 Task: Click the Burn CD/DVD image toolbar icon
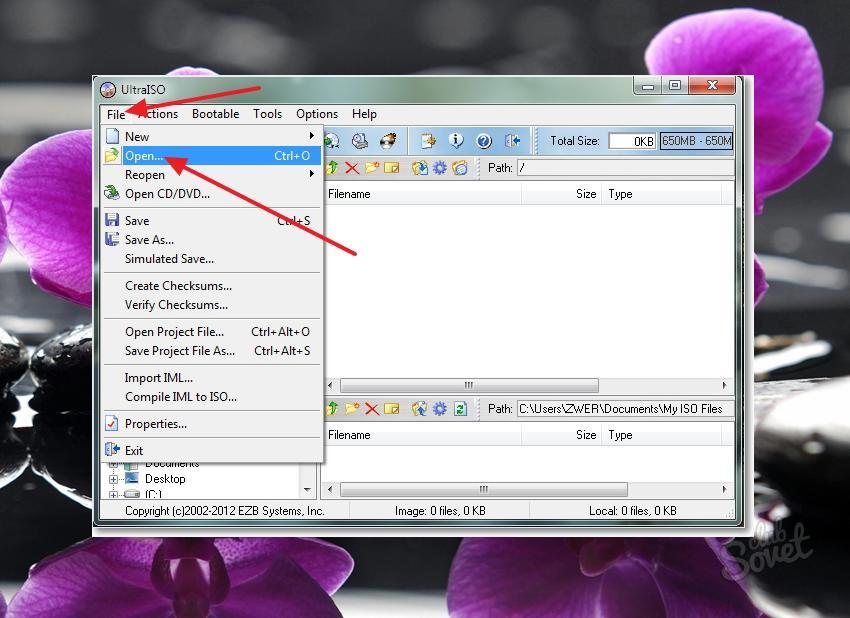click(x=387, y=141)
